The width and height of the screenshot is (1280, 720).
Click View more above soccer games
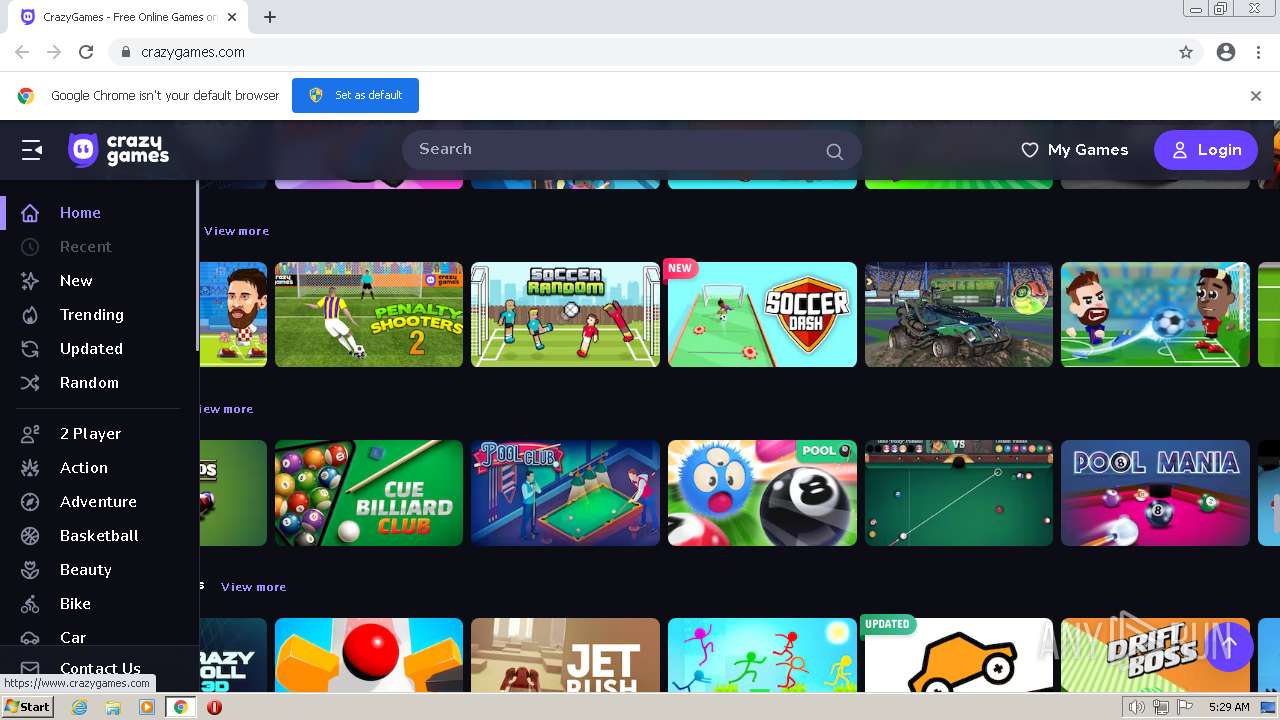point(236,231)
